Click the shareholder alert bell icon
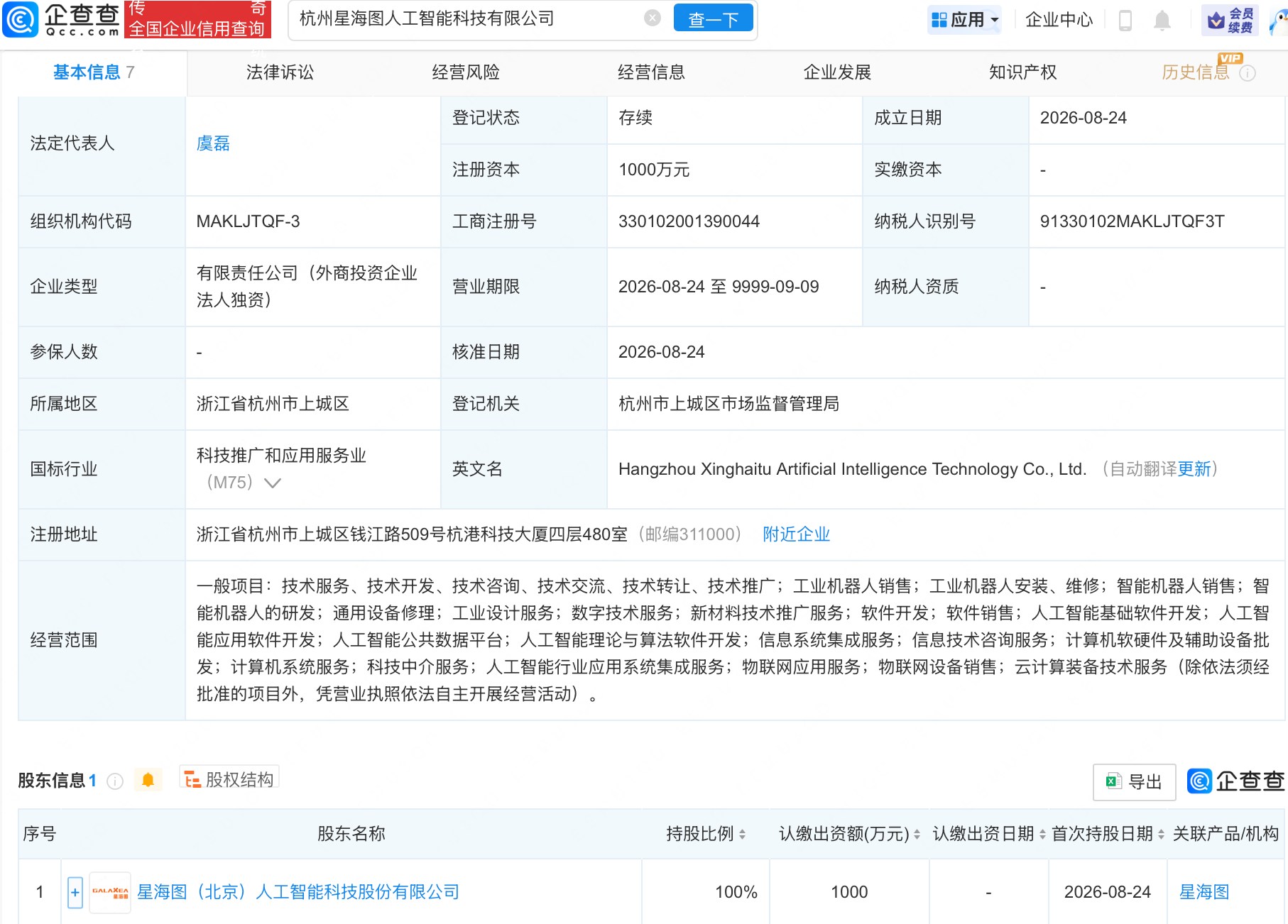 (148, 781)
